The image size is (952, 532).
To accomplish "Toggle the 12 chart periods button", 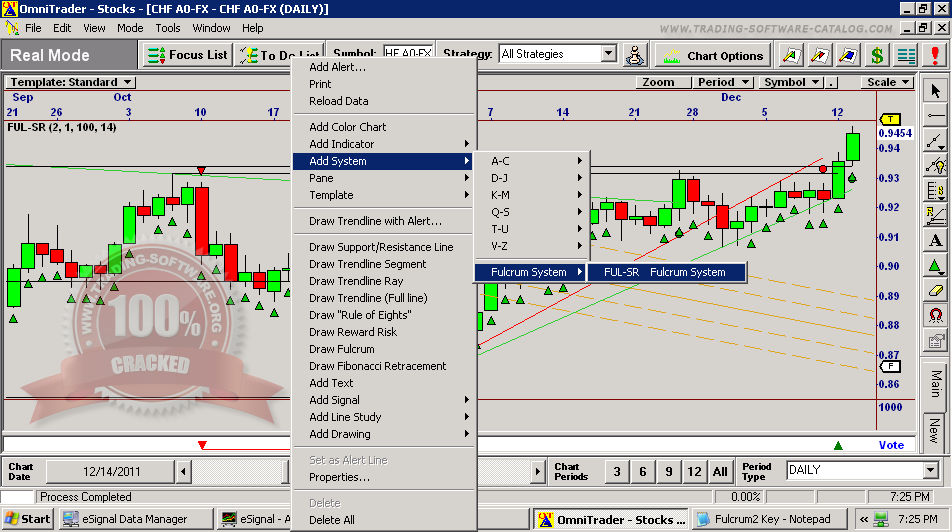I will tap(694, 472).
